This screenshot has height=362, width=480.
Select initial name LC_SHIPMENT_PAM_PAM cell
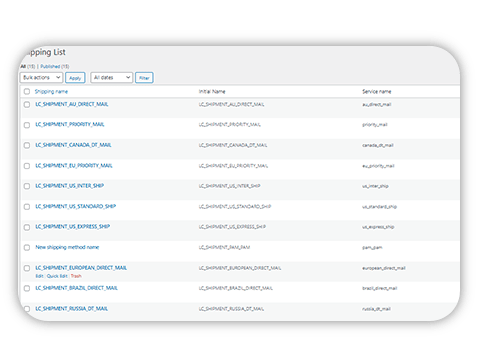(224, 247)
